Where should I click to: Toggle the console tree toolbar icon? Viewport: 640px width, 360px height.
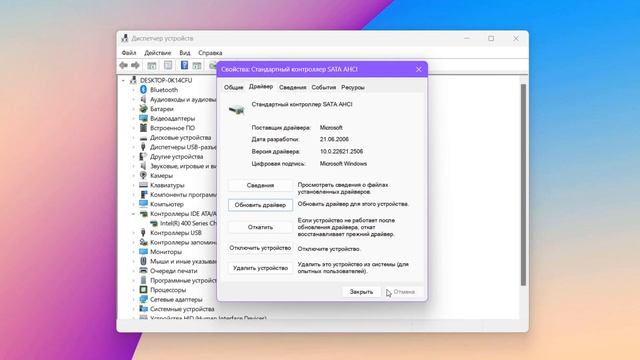point(152,65)
